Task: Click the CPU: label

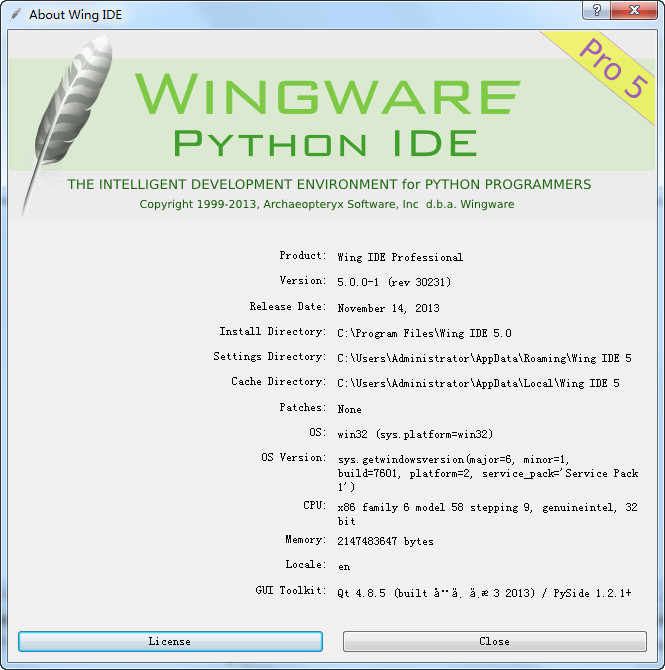Action: coord(315,505)
